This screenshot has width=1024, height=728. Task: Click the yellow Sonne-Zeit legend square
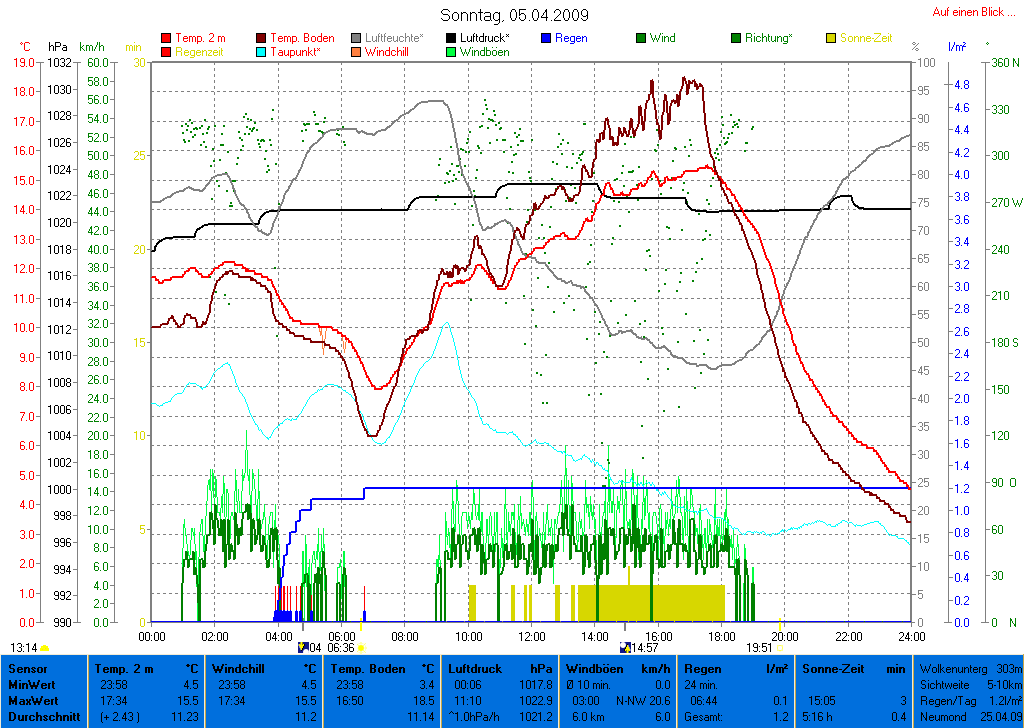tap(831, 38)
